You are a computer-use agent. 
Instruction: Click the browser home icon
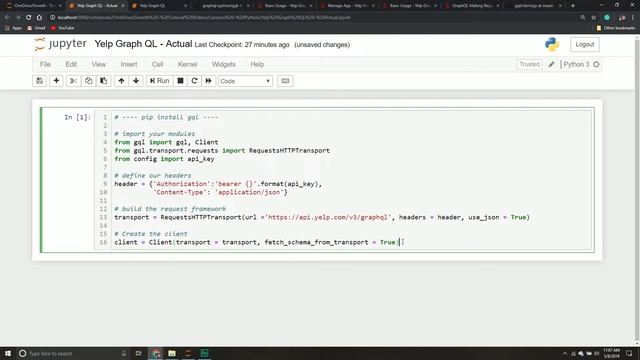click(39, 18)
